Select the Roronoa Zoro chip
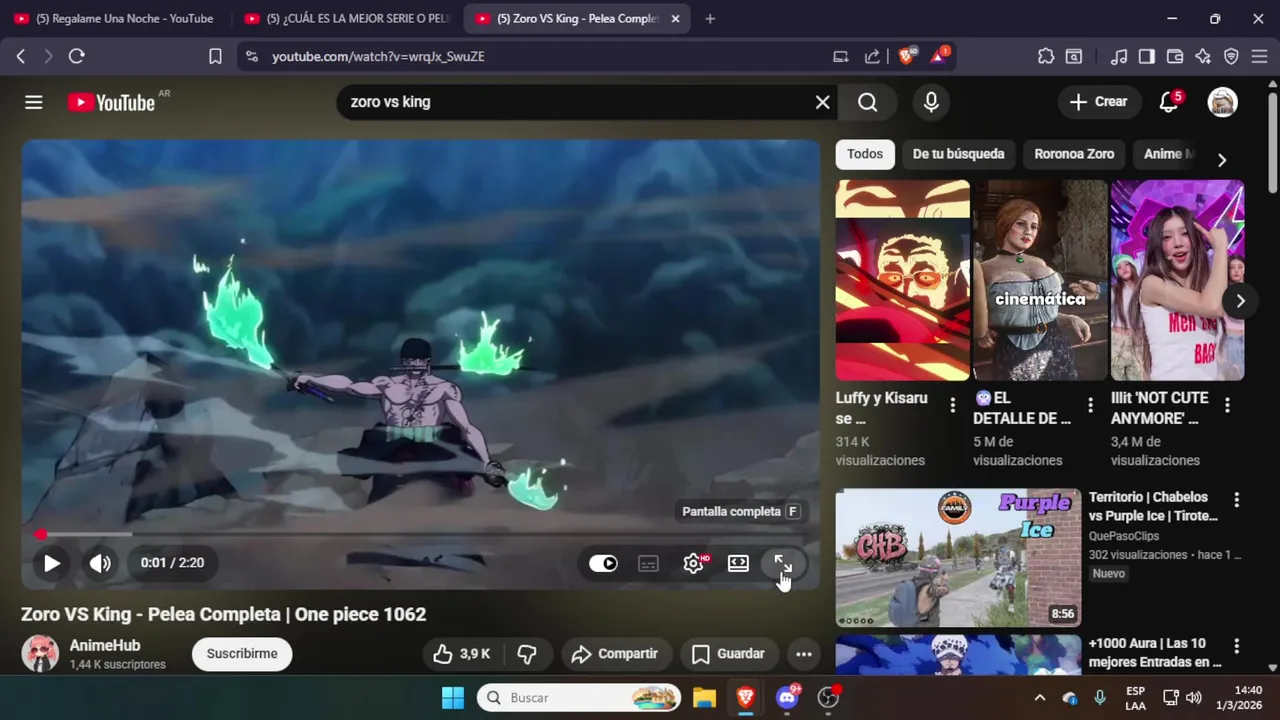 [1074, 154]
